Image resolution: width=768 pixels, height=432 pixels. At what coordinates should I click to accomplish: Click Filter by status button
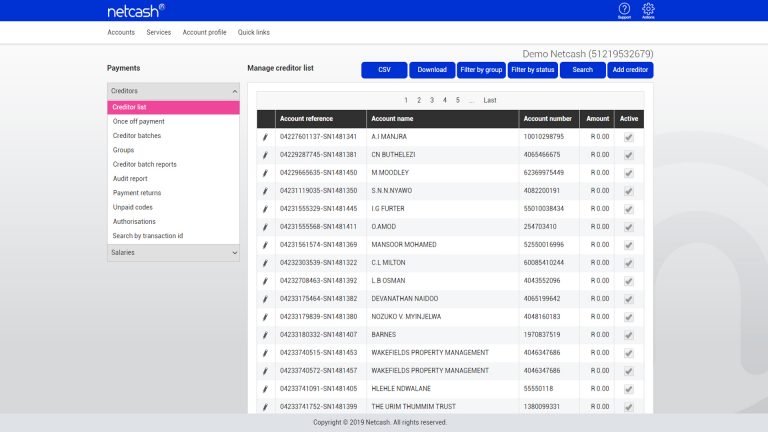pyautogui.click(x=532, y=70)
